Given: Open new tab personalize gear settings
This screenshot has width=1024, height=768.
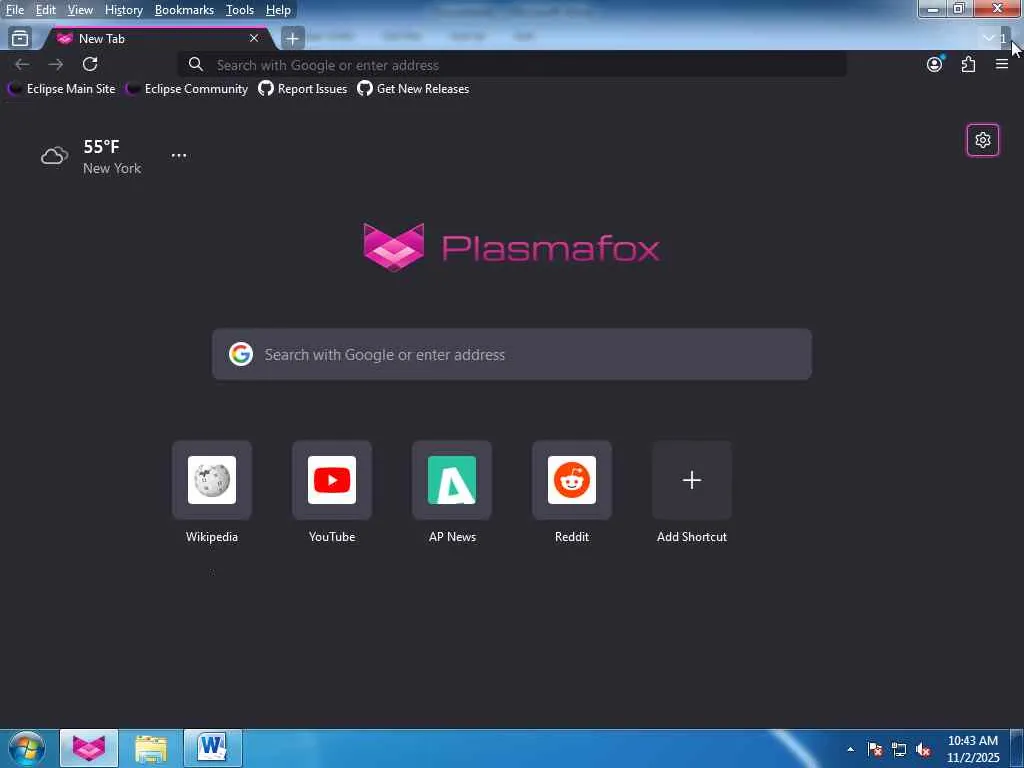Looking at the screenshot, I should (x=982, y=140).
